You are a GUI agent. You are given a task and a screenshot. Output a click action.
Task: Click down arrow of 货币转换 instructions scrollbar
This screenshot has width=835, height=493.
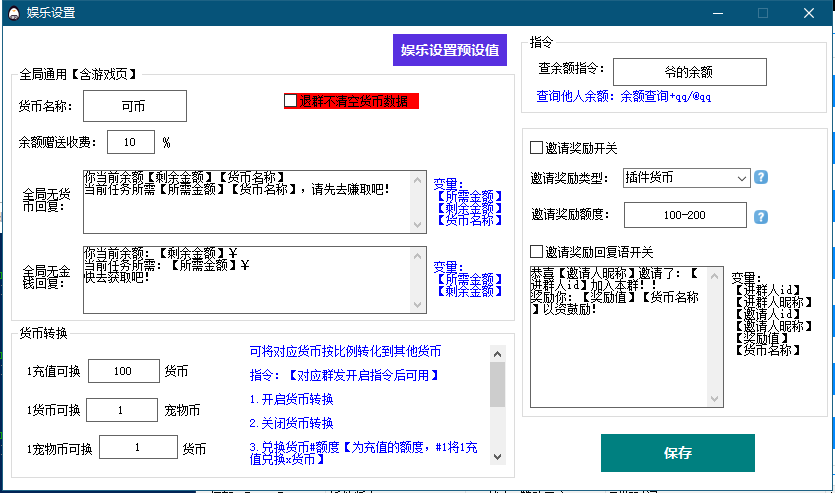[497, 456]
